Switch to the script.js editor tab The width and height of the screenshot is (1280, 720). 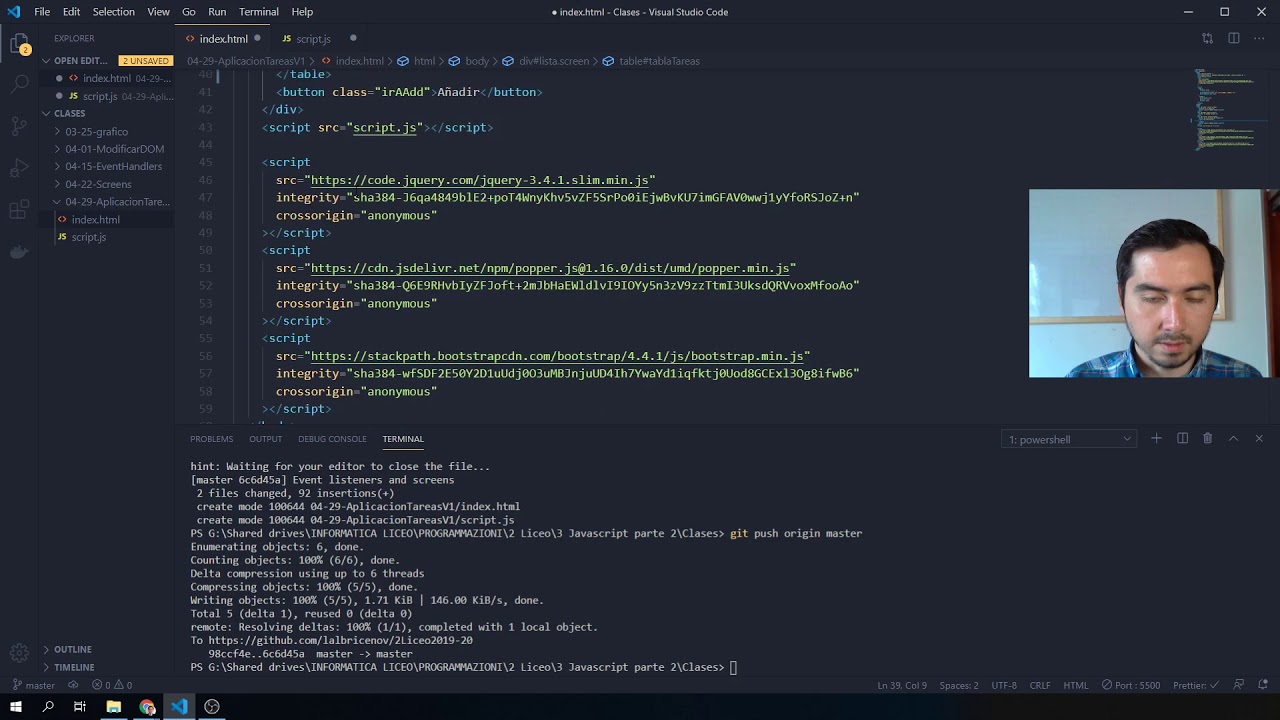[313, 39]
